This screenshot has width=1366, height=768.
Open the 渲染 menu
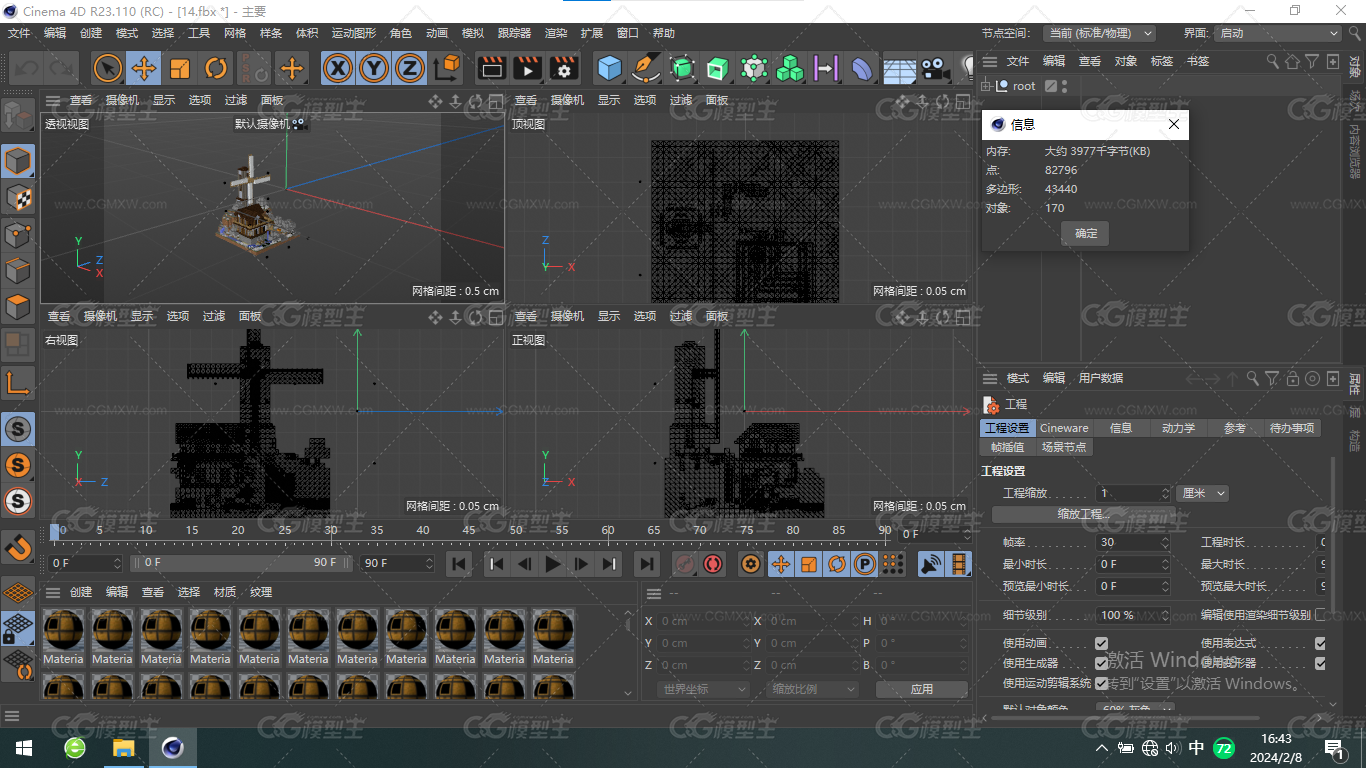pos(556,33)
